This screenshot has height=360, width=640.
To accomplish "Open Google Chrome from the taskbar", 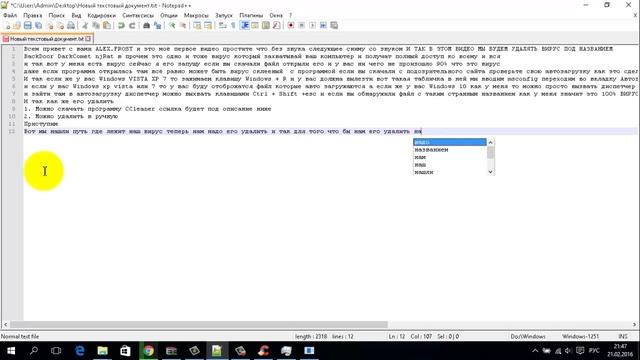I will tap(149, 351).
